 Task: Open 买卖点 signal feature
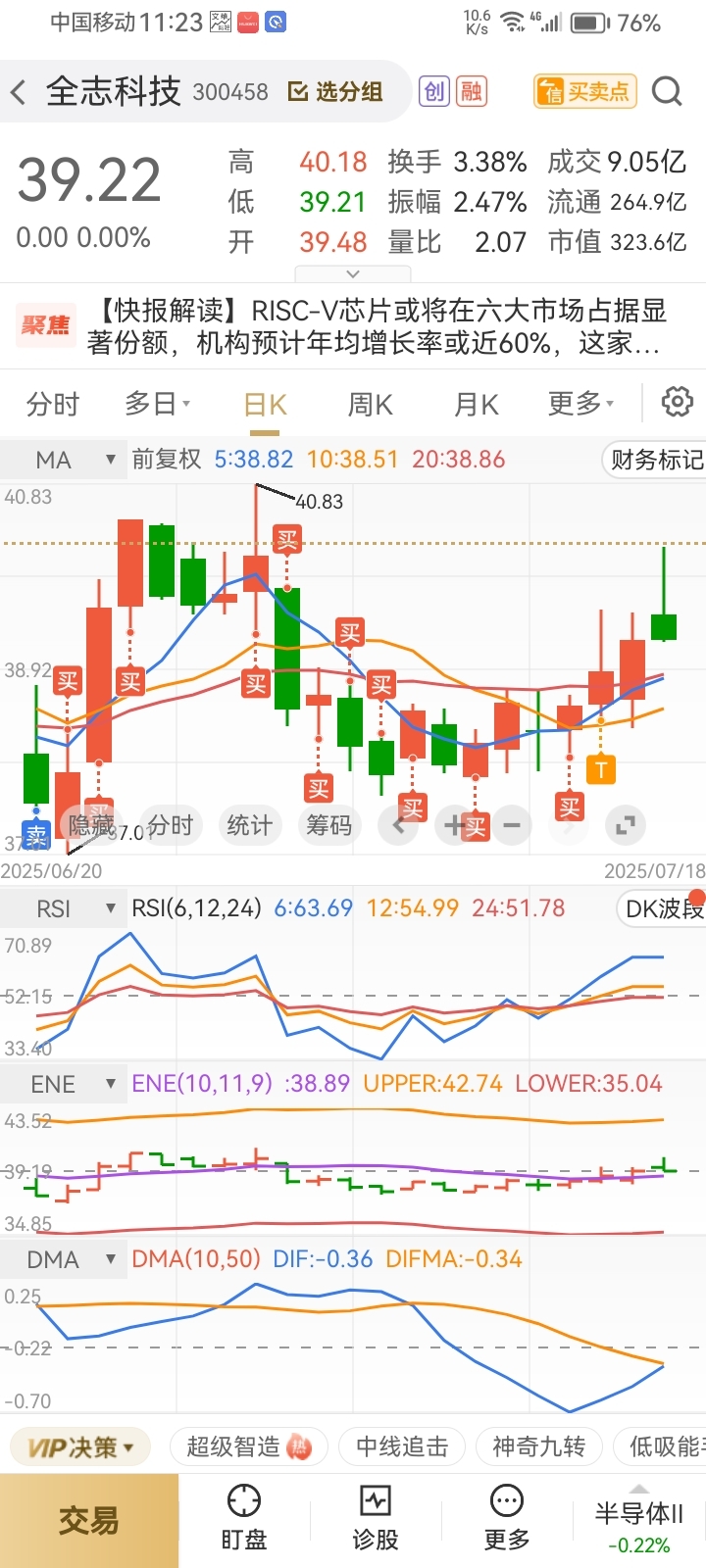pos(585,91)
